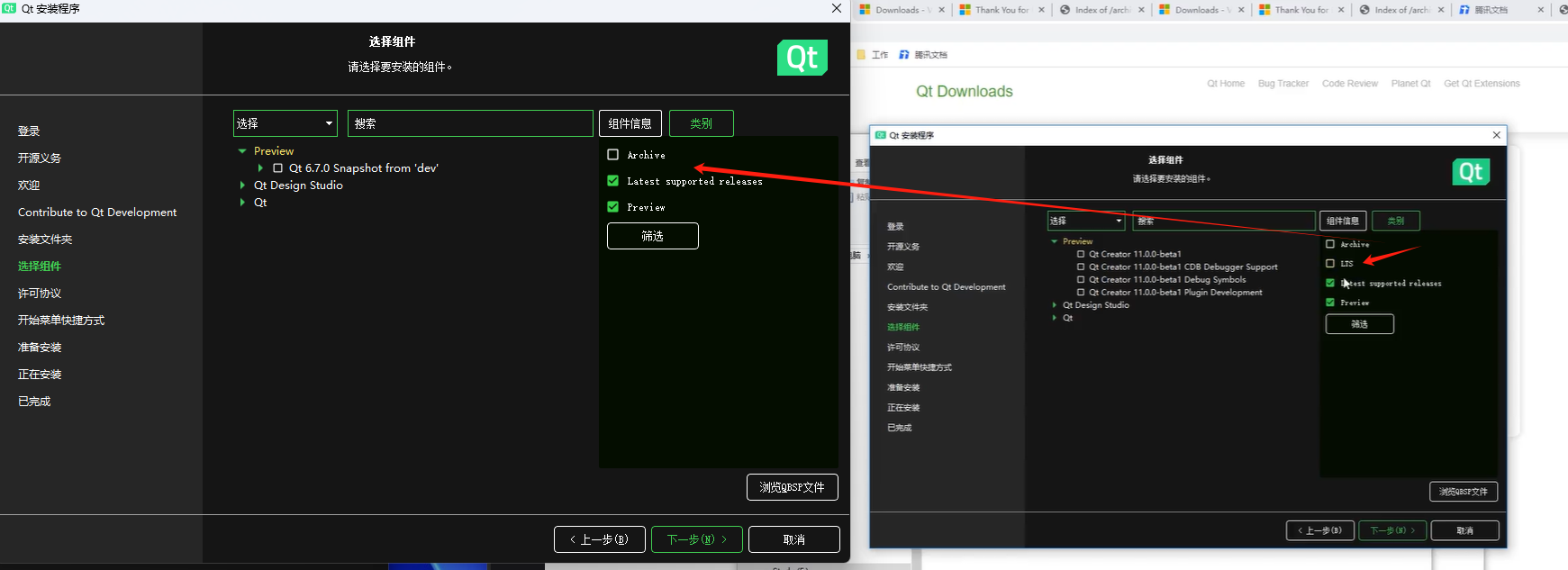Open the 腾讯文档 bookmark in bookmarks bar
Viewport: 1568px width, 570px height.
coord(923,55)
